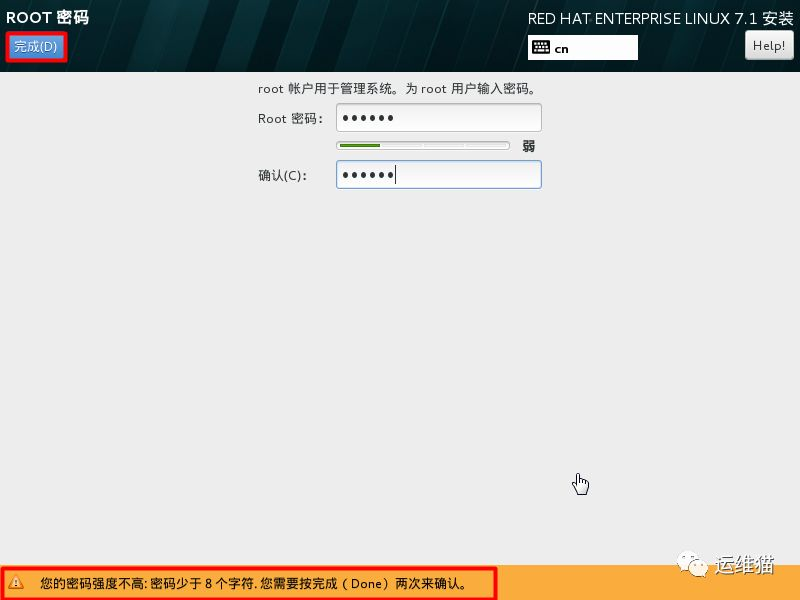The image size is (800, 600).
Task: Click the root account description text
Action: click(x=396, y=89)
